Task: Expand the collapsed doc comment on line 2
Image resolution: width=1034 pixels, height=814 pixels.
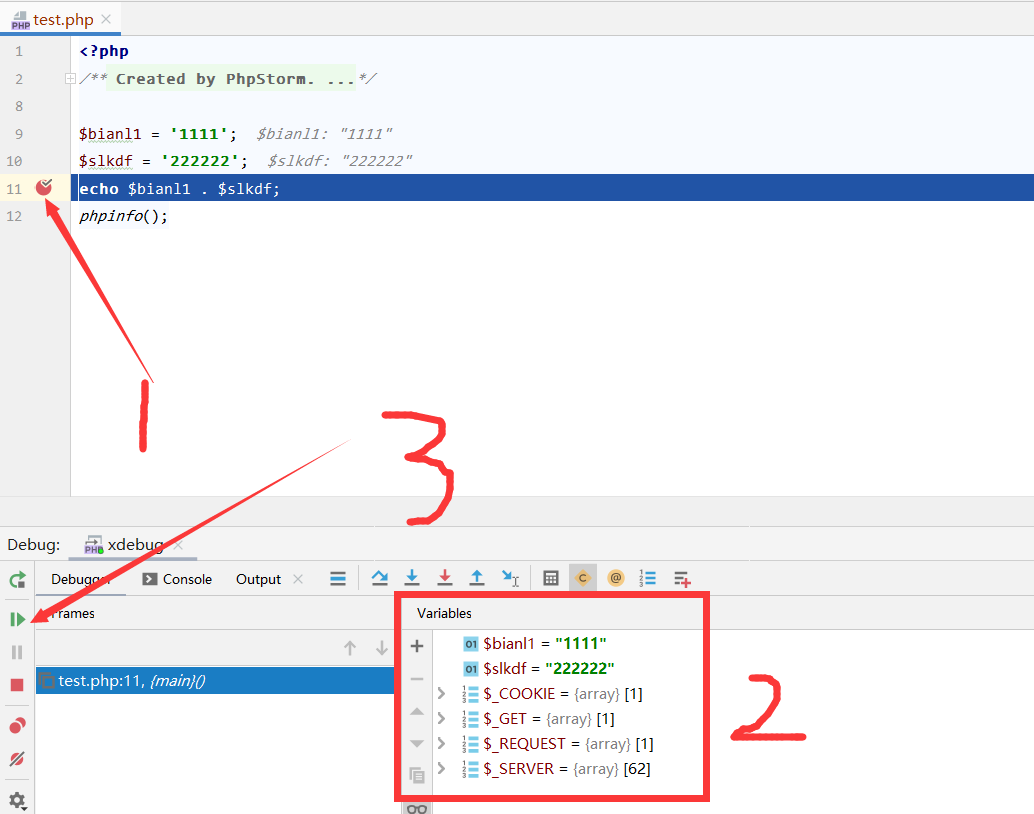Action: [70, 79]
